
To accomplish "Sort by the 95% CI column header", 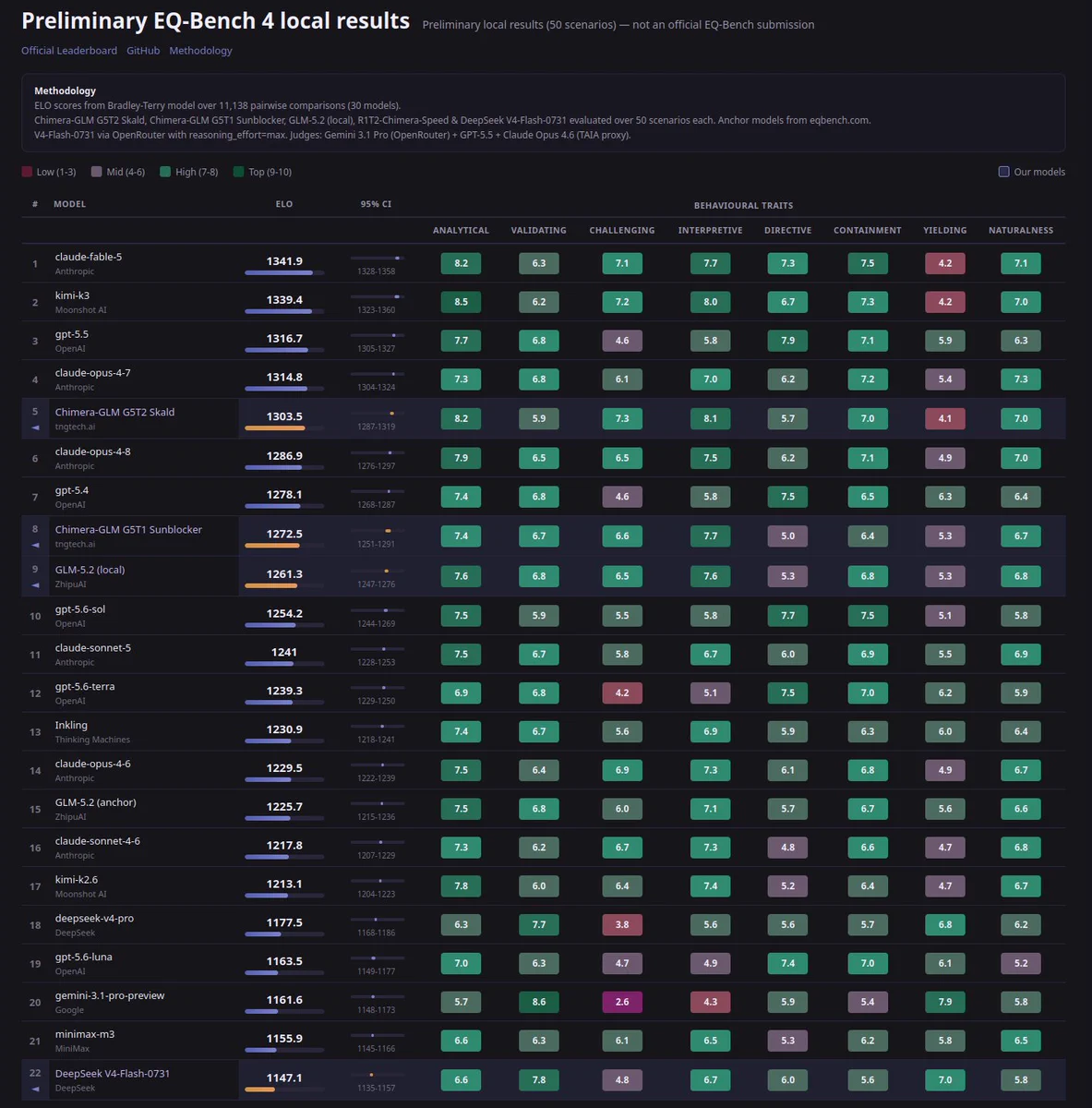I will [x=376, y=204].
